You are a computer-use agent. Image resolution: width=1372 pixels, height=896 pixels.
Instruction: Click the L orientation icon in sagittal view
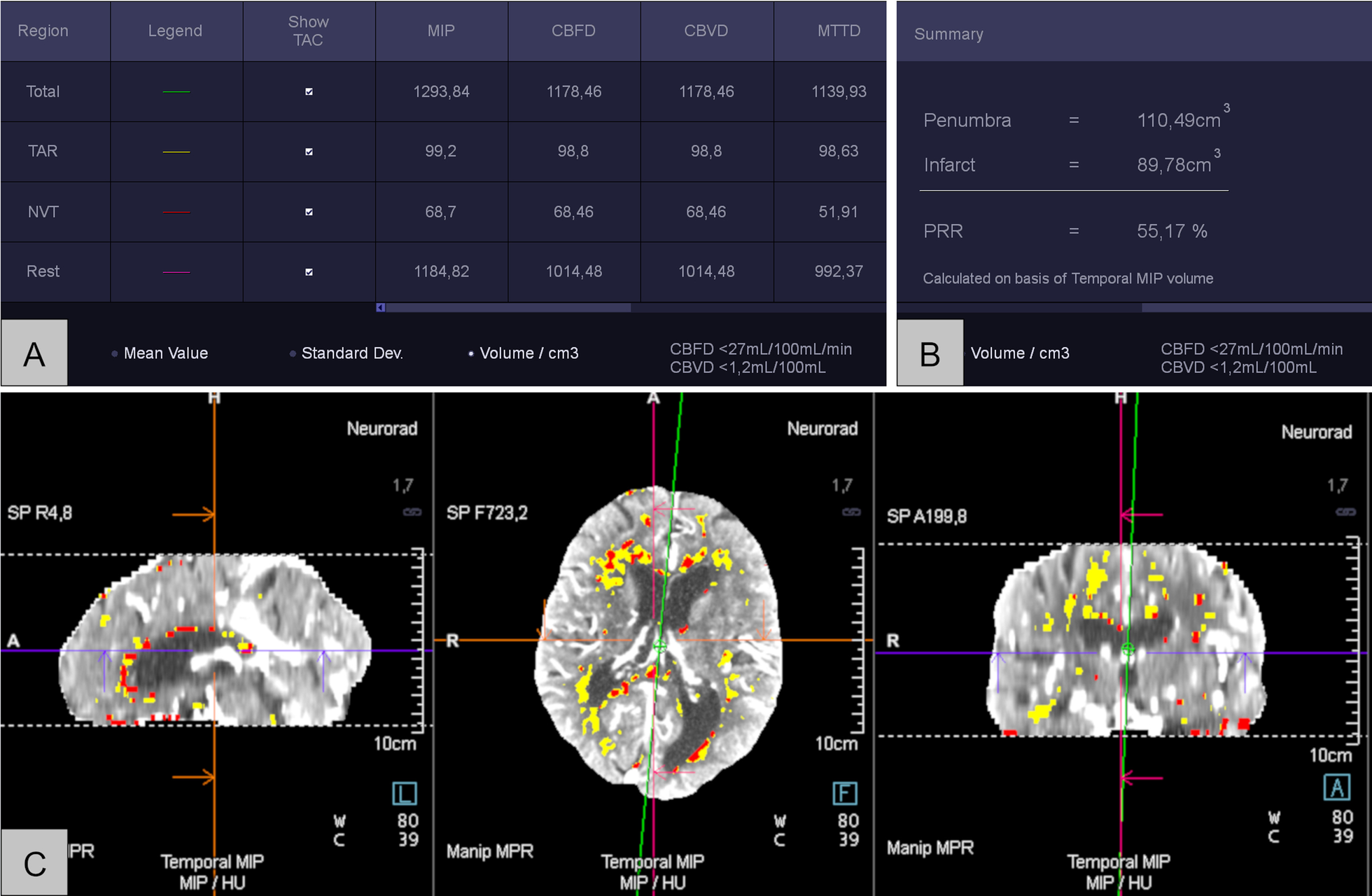pos(405,794)
